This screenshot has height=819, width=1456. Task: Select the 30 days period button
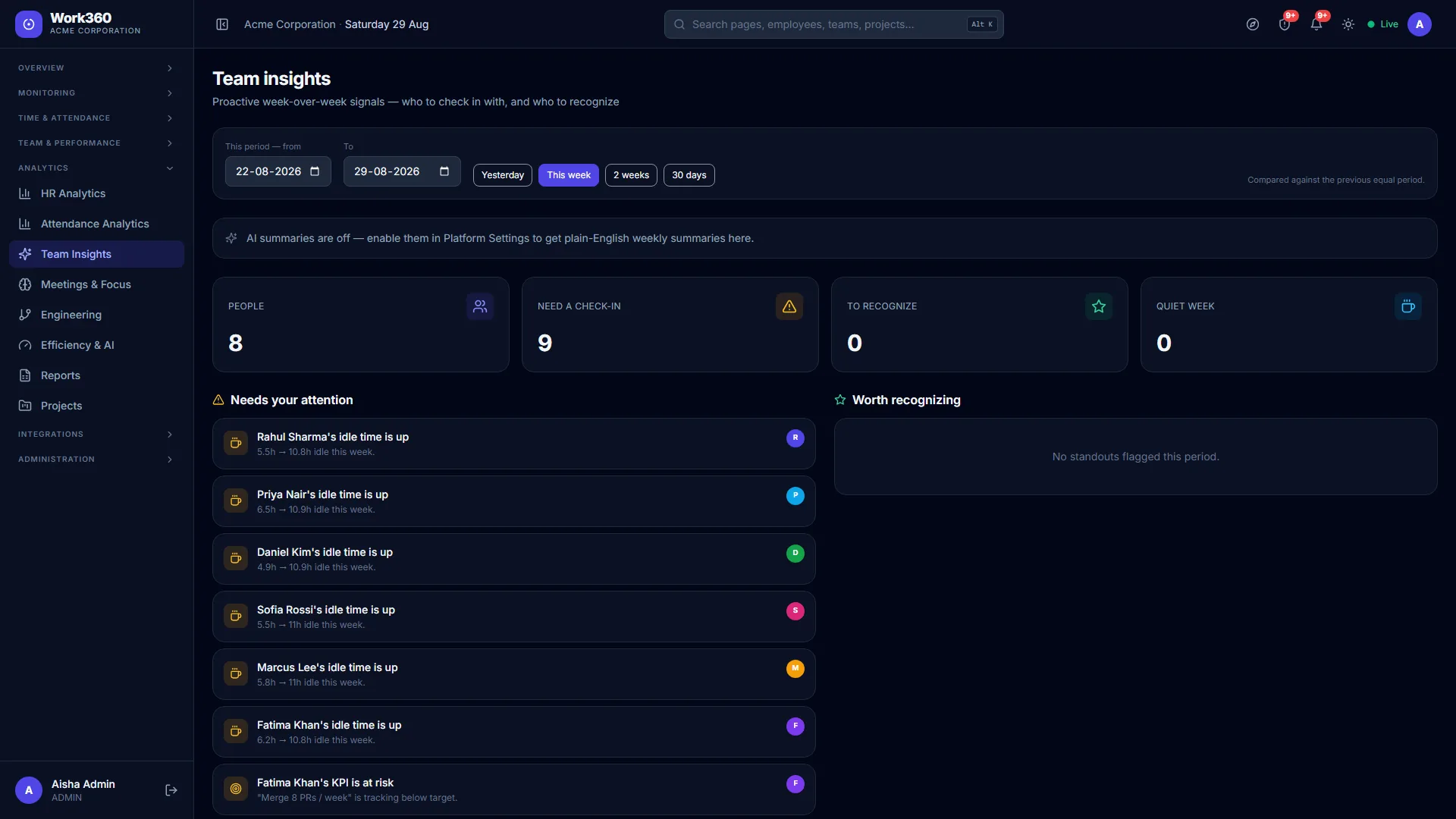(x=689, y=175)
